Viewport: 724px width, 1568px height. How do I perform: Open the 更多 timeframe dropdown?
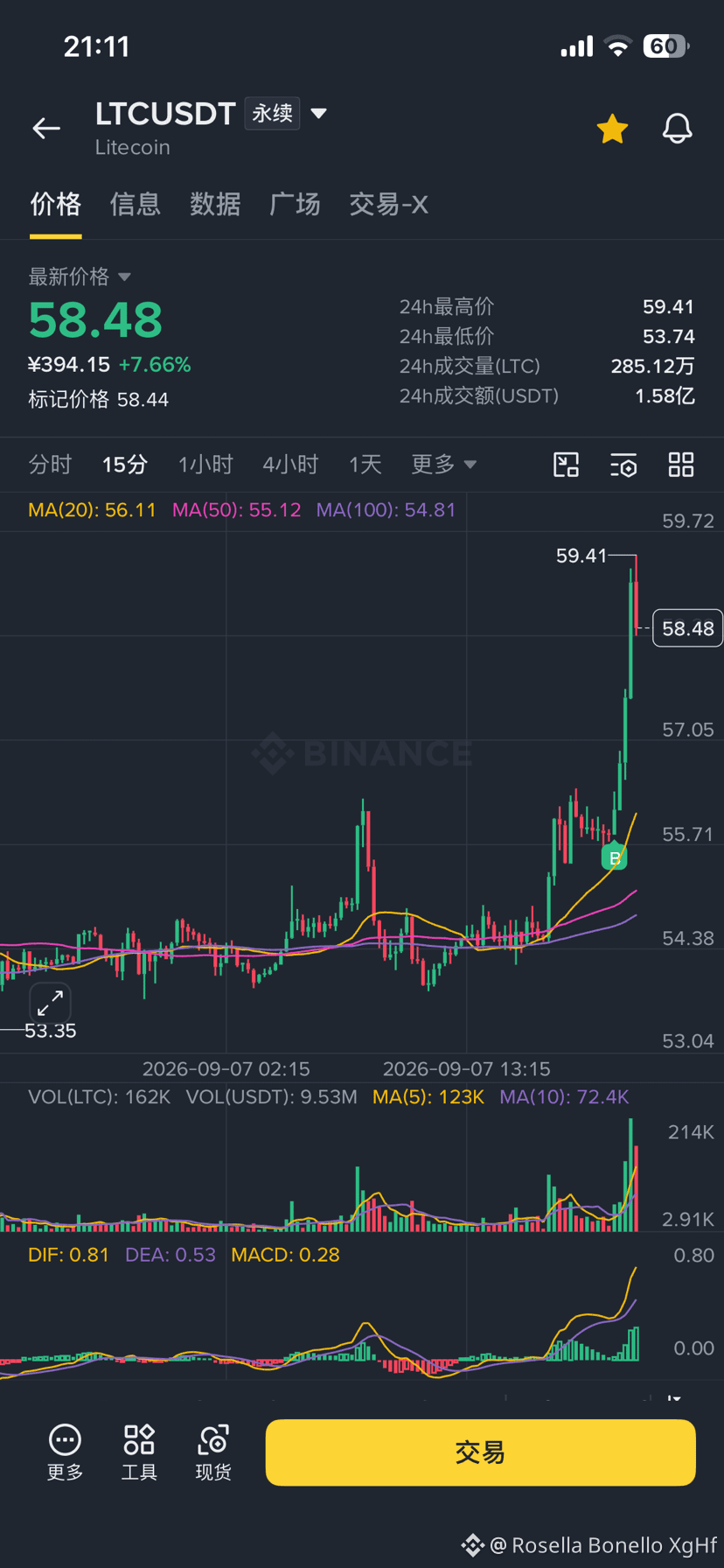444,465
